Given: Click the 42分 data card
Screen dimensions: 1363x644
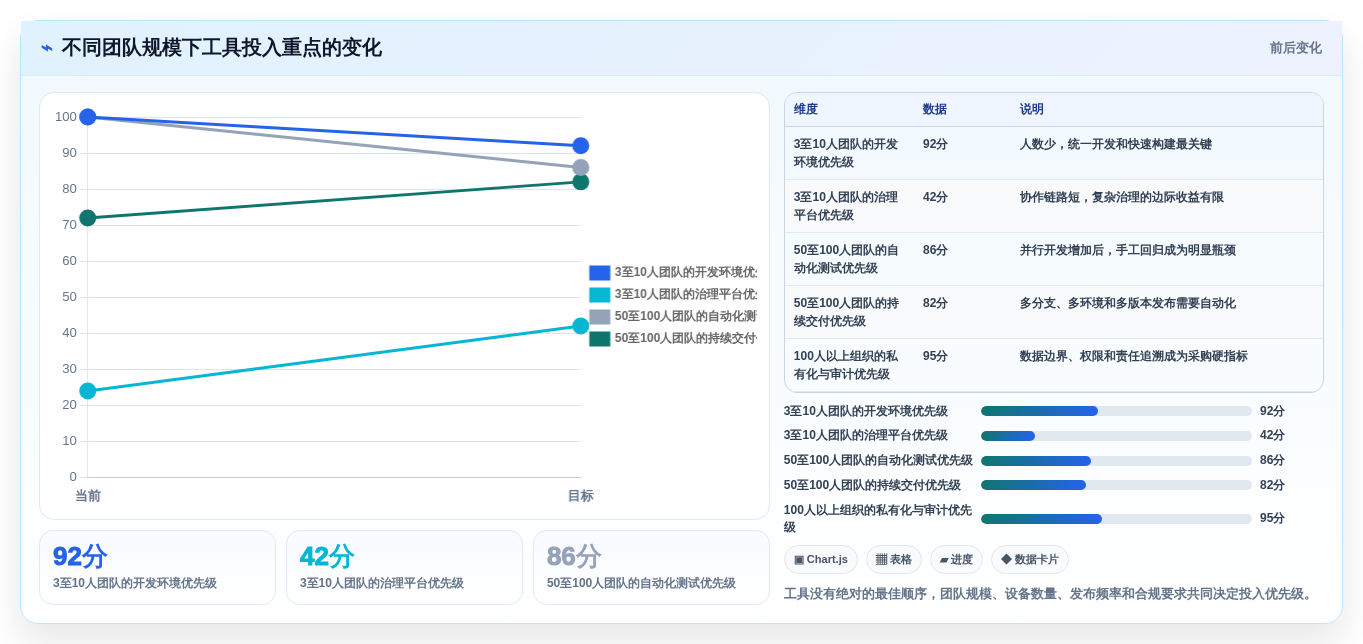Looking at the screenshot, I should (404, 568).
